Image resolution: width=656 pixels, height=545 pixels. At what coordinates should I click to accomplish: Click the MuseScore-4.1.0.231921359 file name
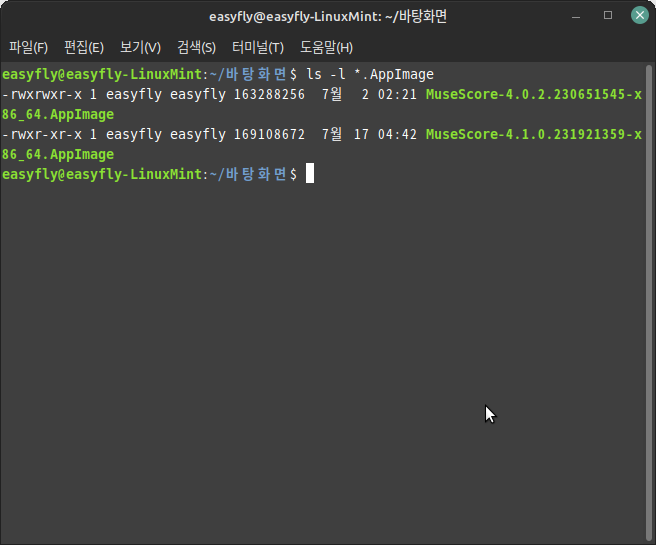(534, 135)
